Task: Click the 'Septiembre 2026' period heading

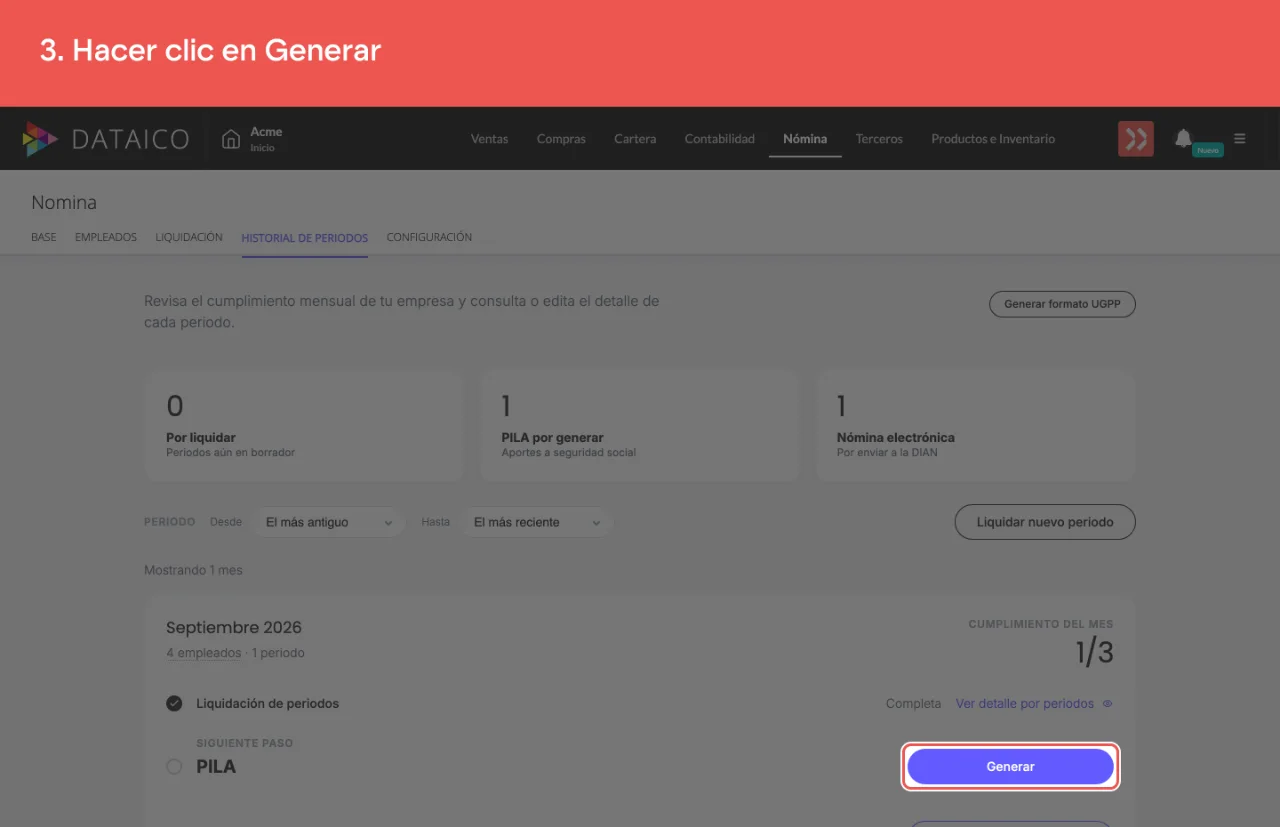Action: coord(234,628)
